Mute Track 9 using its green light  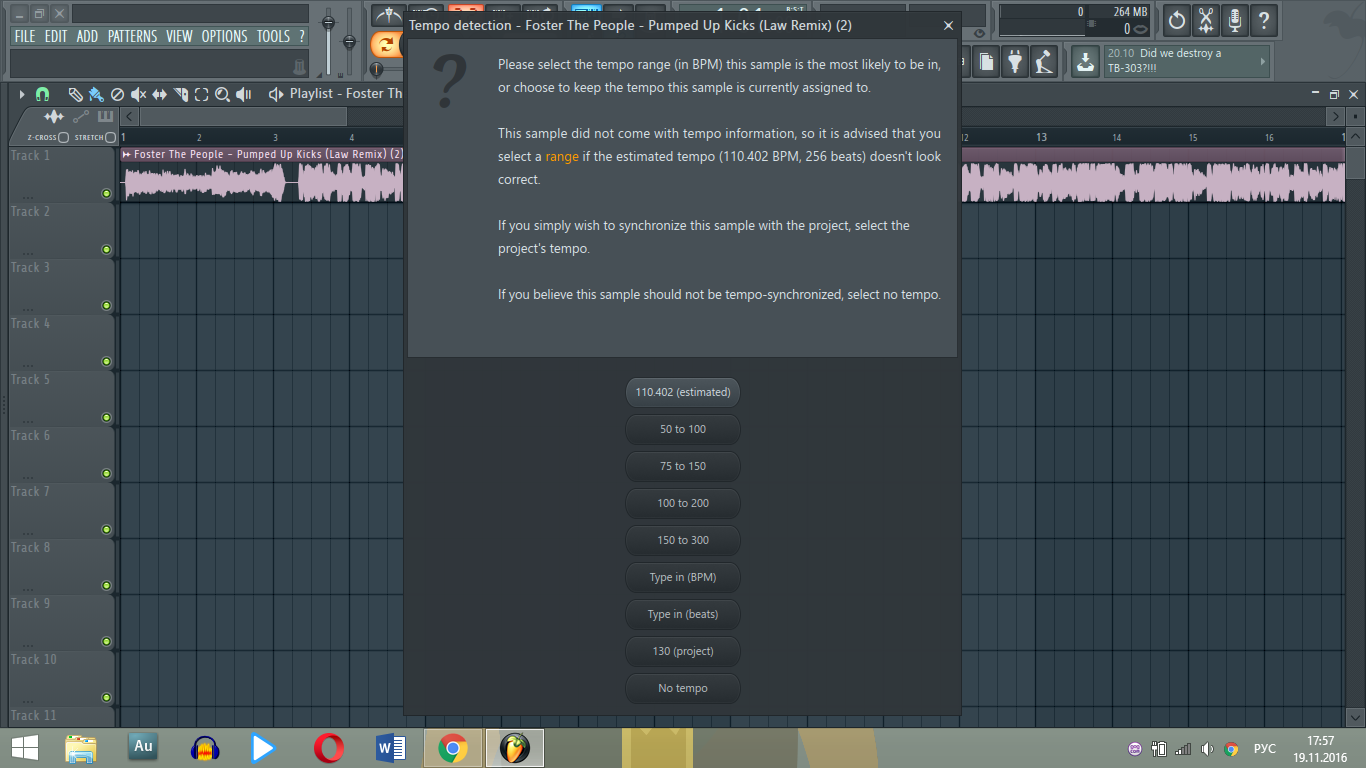[106, 642]
